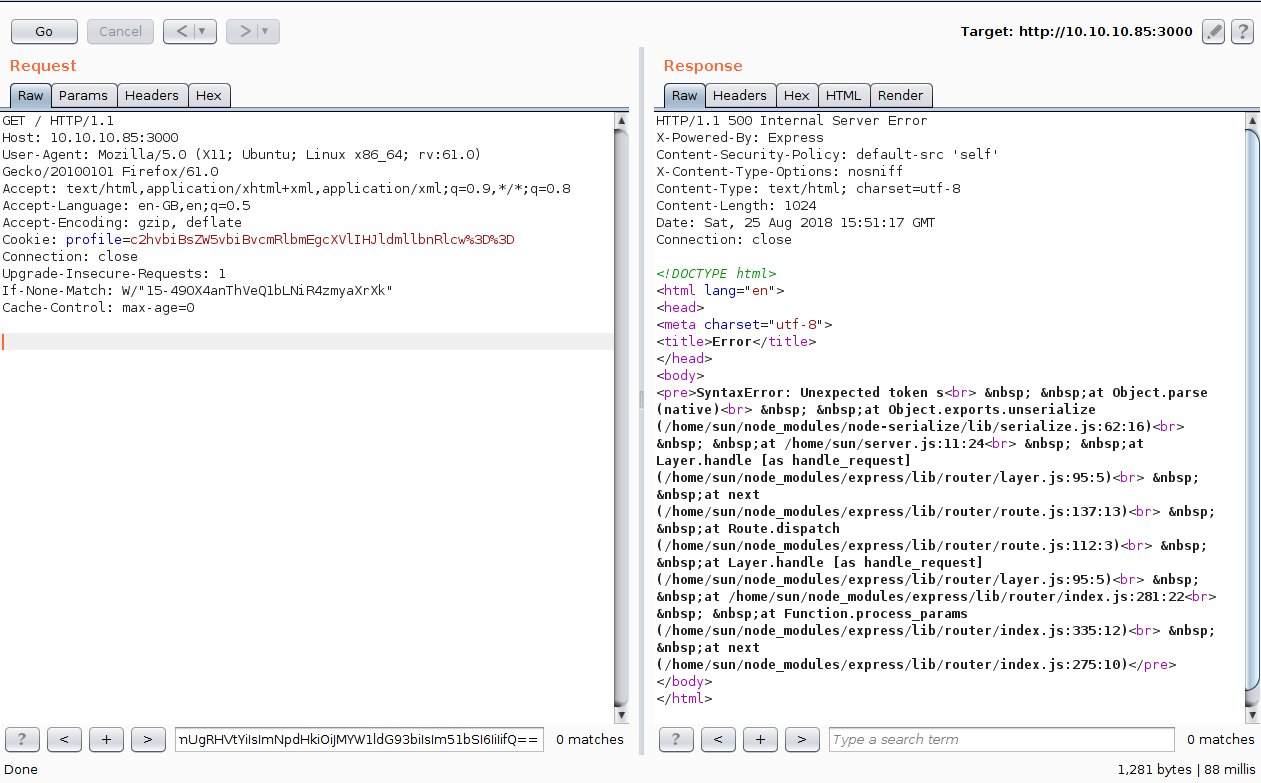Click the response search term input field
The image size is (1261, 783).
pos(1001,739)
